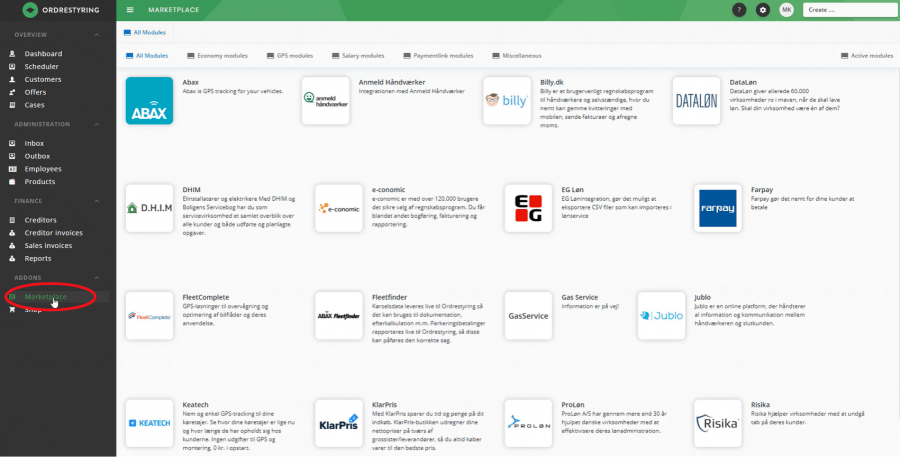Click the All Modules breadcrumb link
900x457 pixels.
[x=145, y=33]
